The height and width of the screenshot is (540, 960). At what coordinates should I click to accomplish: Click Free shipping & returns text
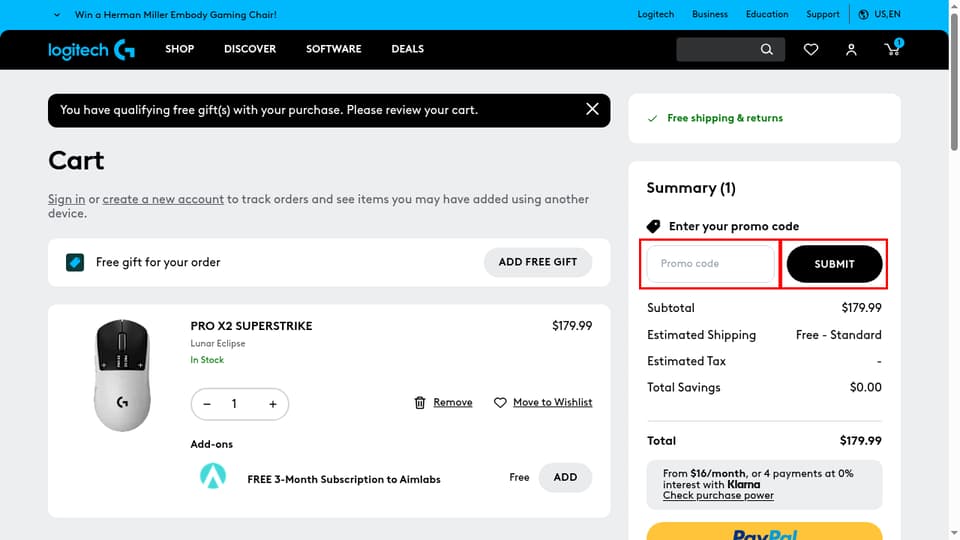pyautogui.click(x=725, y=118)
